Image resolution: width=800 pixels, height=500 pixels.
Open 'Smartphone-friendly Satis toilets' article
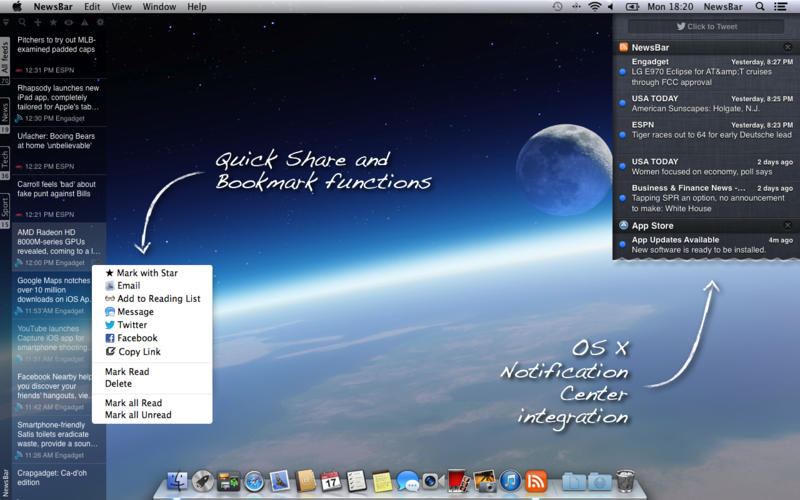(x=59, y=439)
